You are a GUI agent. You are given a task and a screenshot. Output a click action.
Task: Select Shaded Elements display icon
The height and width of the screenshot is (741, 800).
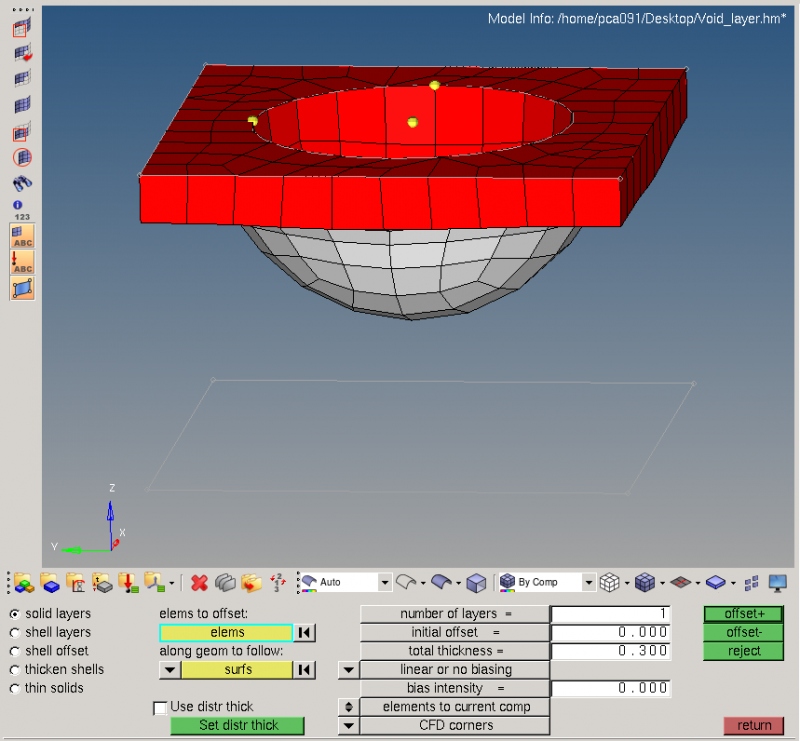(645, 582)
